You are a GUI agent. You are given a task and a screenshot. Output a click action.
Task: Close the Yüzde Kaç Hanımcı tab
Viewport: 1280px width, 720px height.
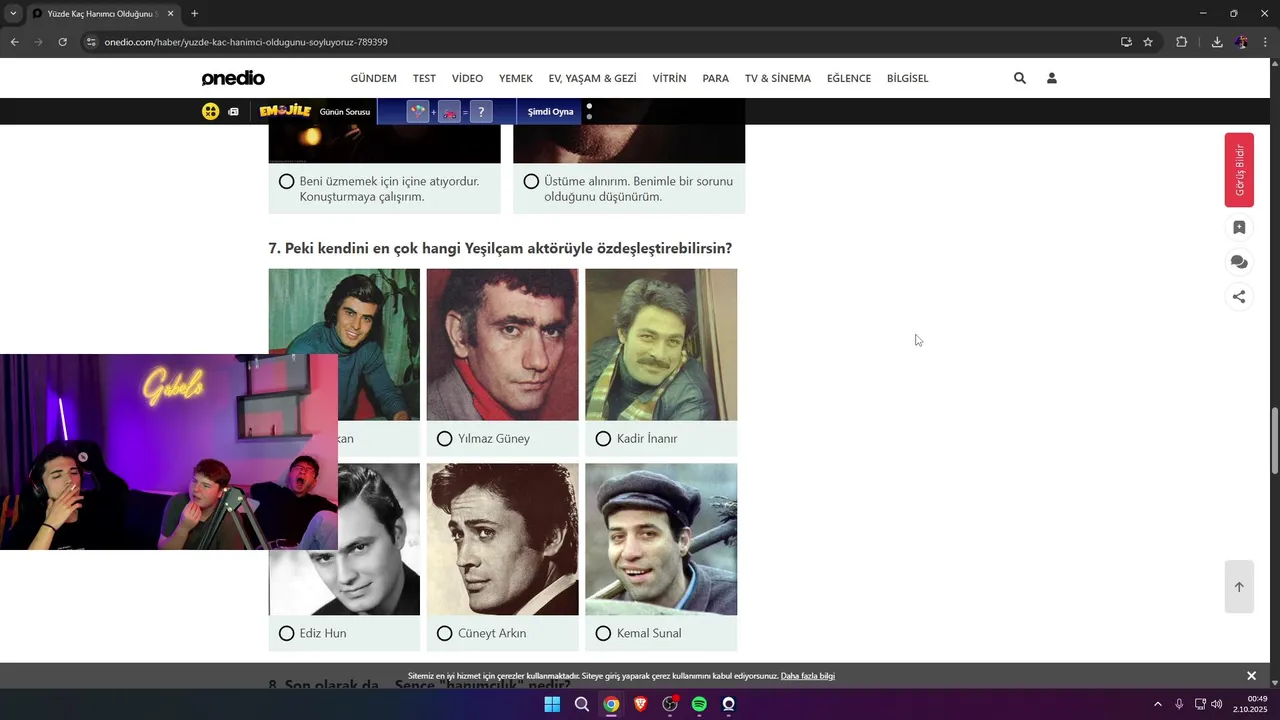[171, 14]
